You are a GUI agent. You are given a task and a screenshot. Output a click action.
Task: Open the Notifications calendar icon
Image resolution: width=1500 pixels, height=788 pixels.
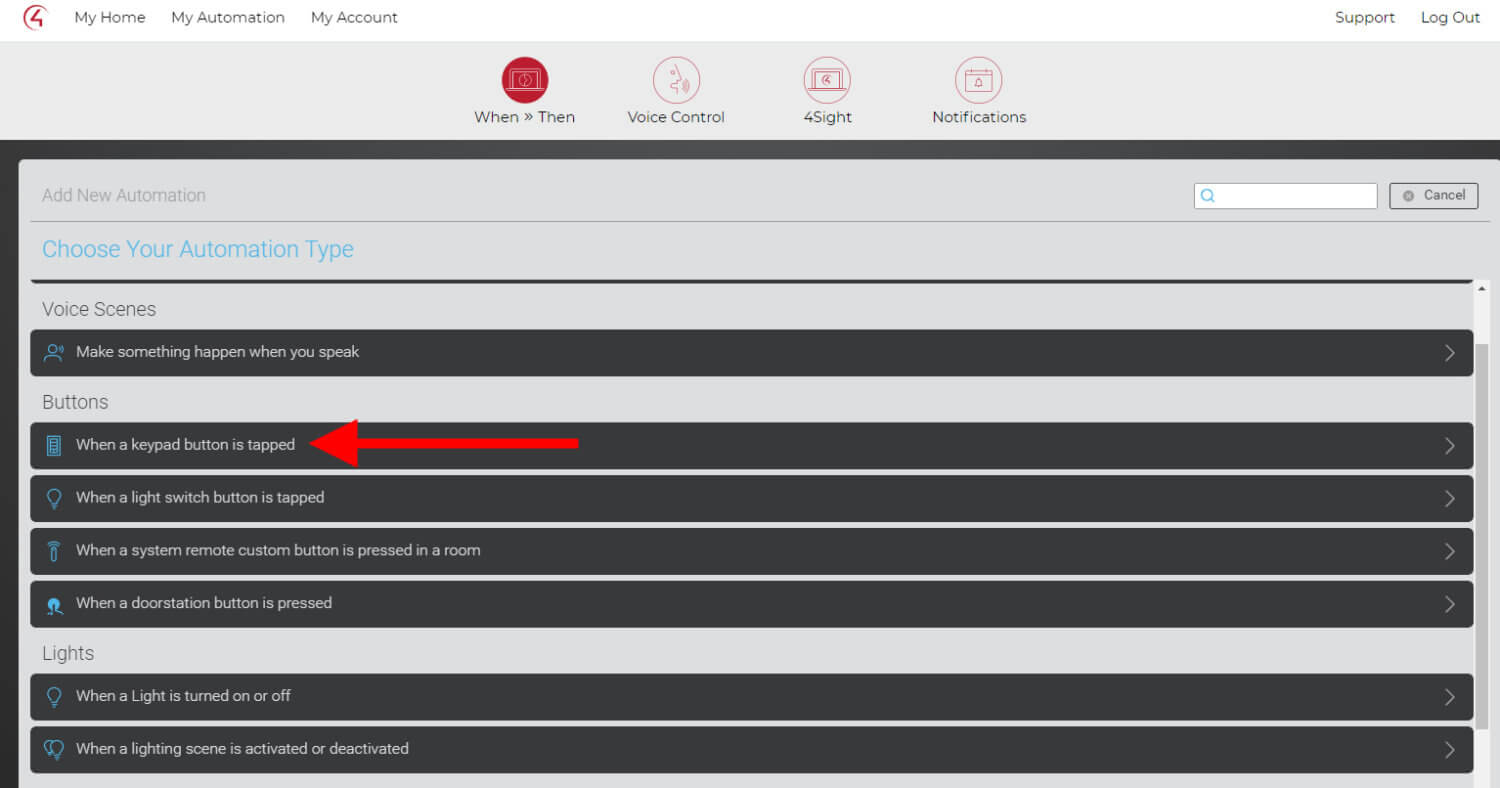(x=978, y=80)
